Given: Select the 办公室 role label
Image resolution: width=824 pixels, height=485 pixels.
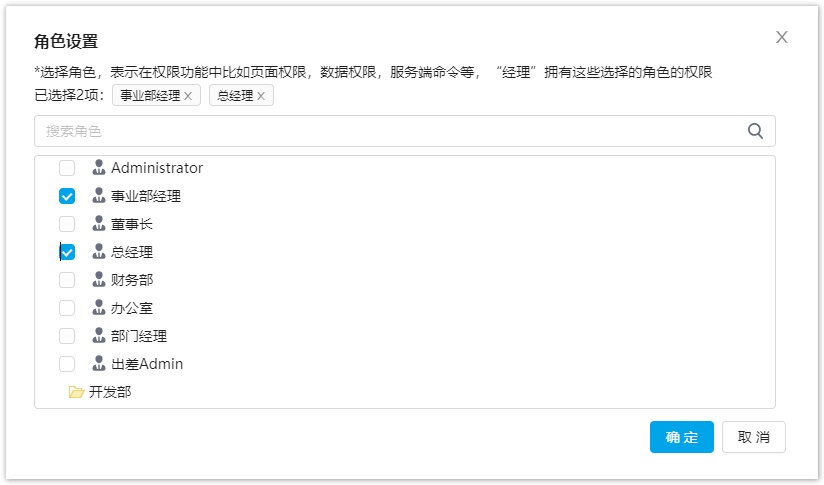Looking at the screenshot, I should (132, 308).
